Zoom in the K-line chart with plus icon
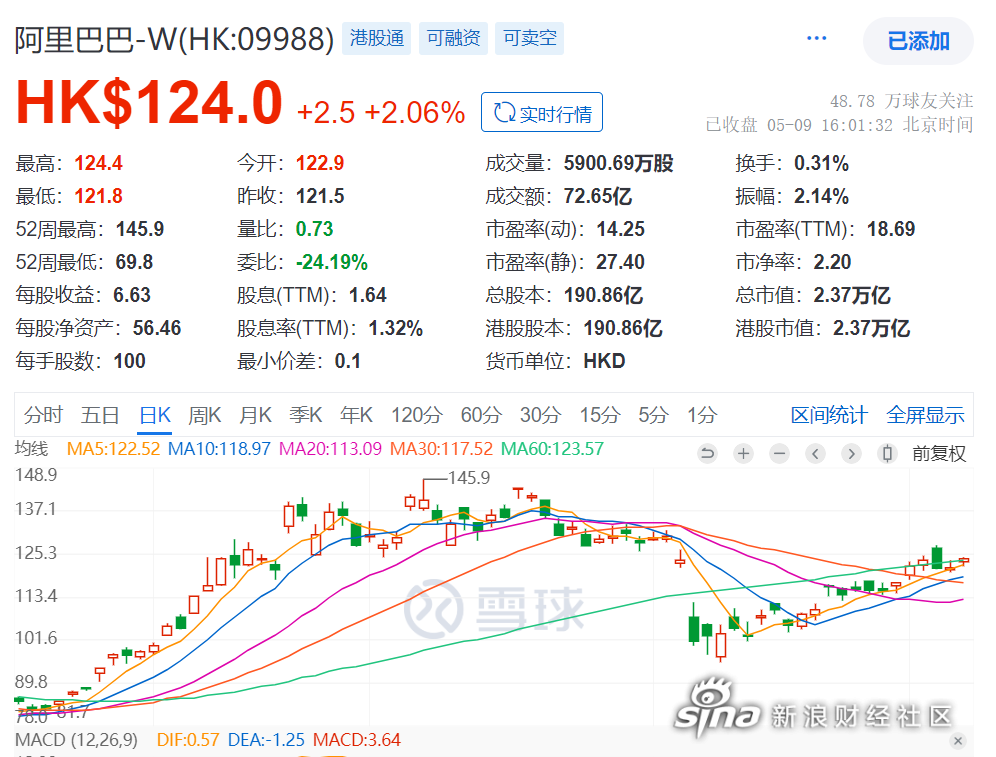 point(743,453)
